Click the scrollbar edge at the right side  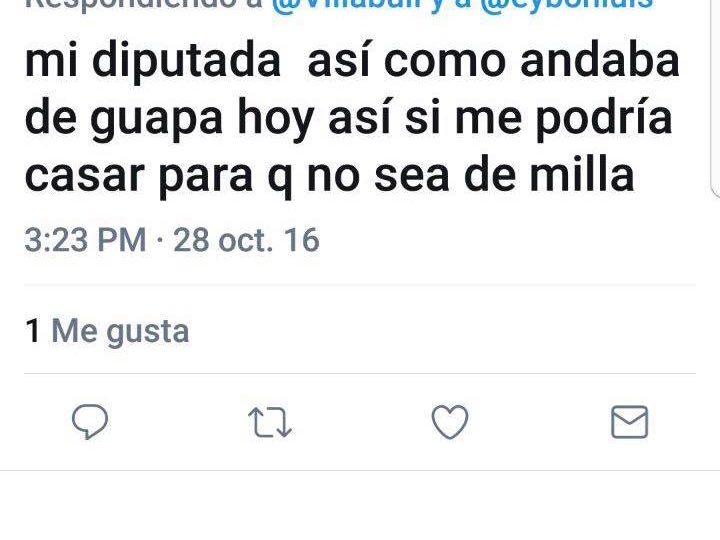click(715, 99)
